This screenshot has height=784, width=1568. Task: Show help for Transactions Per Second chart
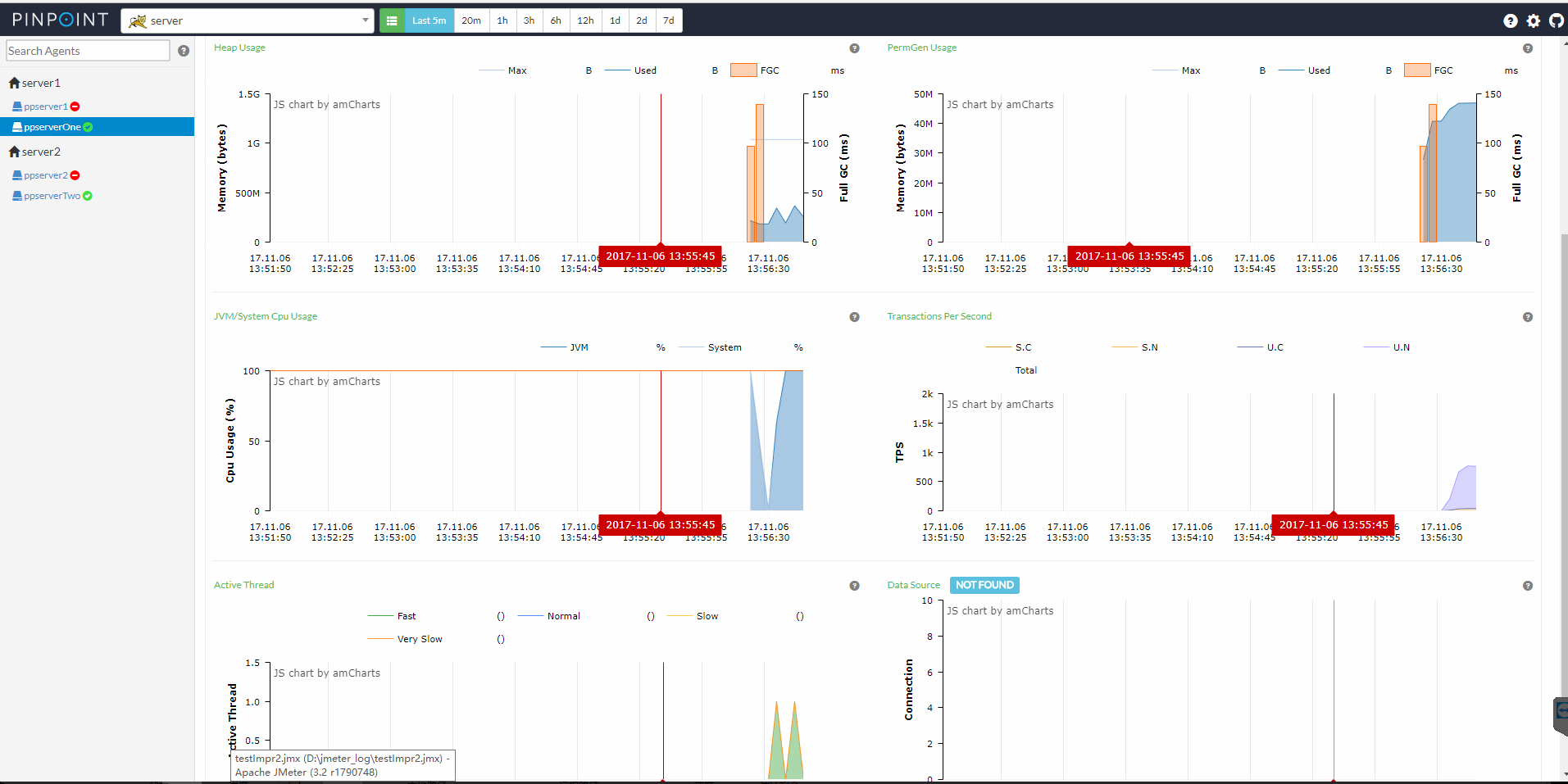(x=1527, y=317)
